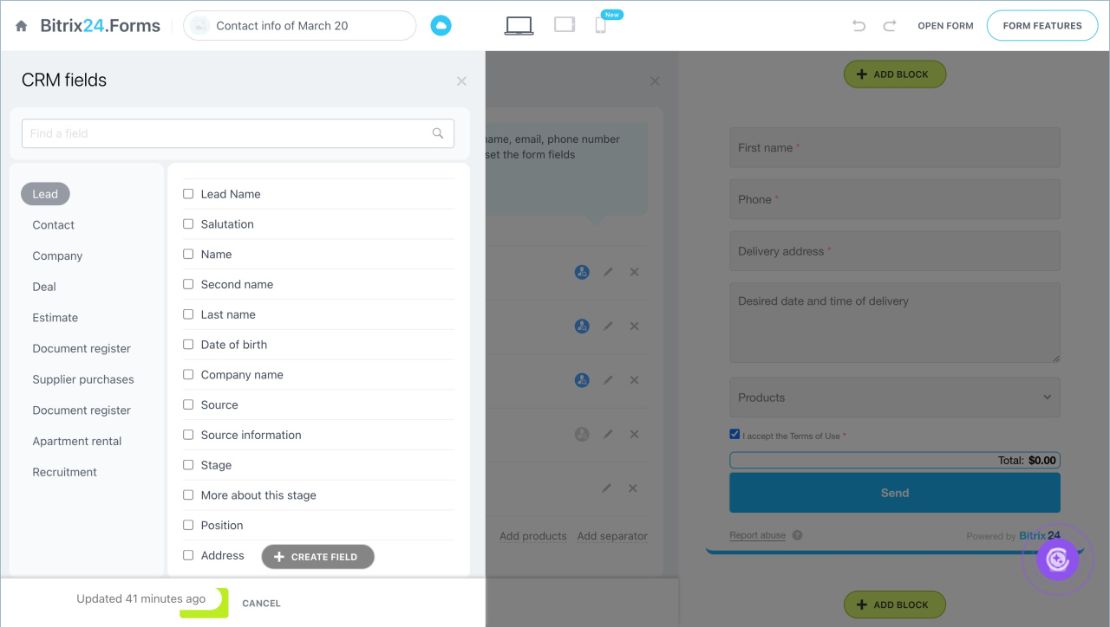The width and height of the screenshot is (1110, 627).
Task: Check the Position checkbox
Action: pos(188,525)
